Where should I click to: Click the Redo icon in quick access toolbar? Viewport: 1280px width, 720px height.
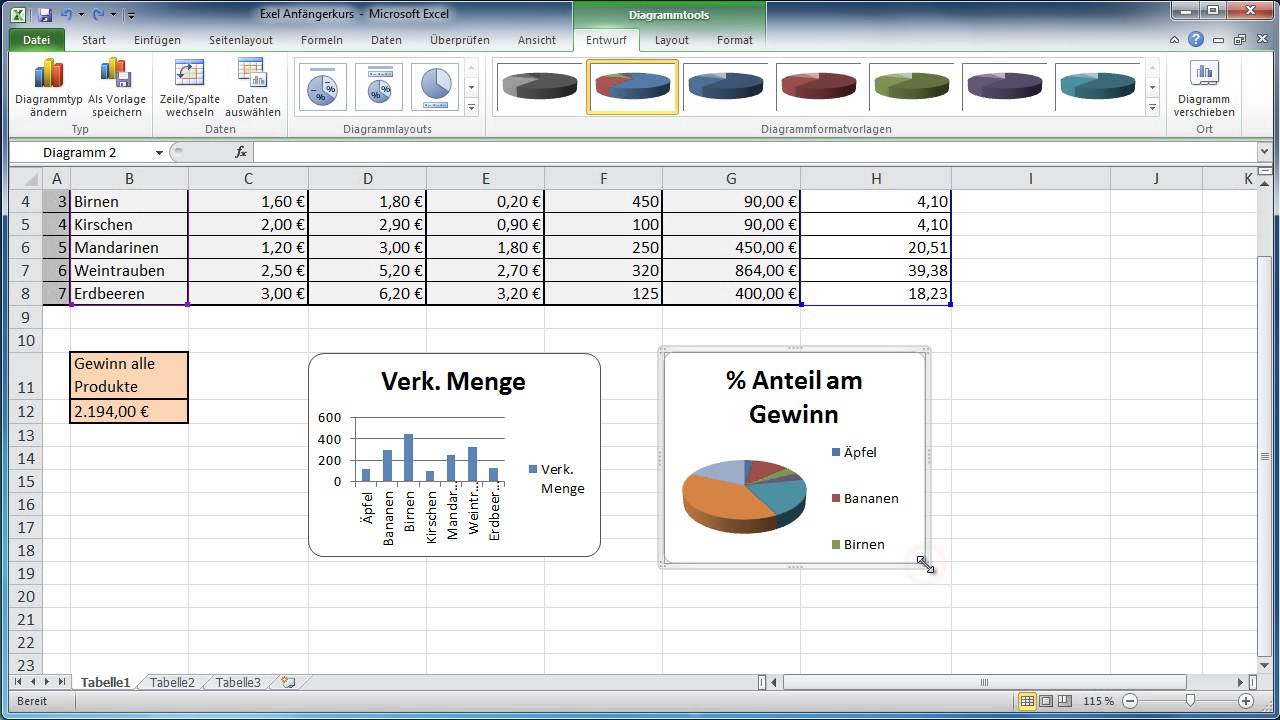pyautogui.click(x=98, y=14)
